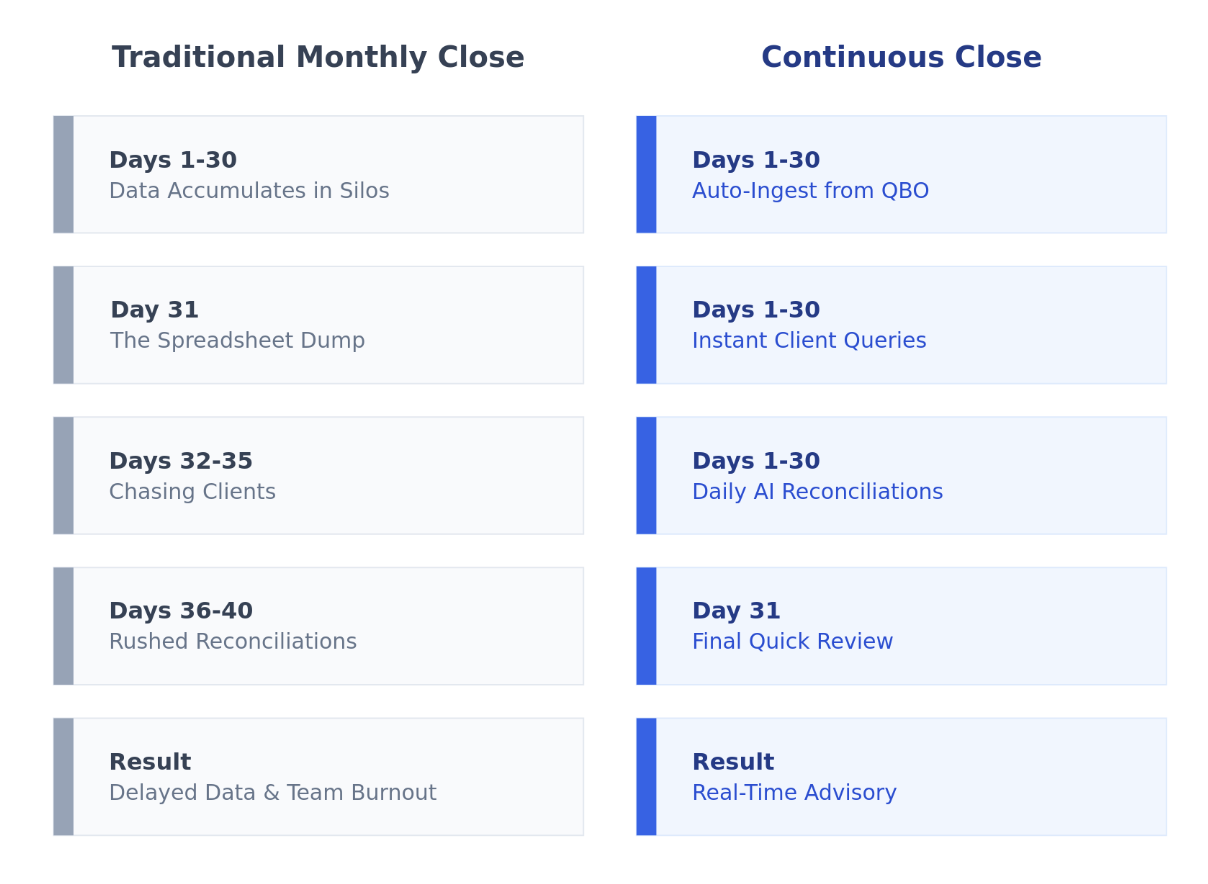Click blue accent bar beside Real-Time Advisory
This screenshot has height=884, width=1208.
tap(646, 777)
